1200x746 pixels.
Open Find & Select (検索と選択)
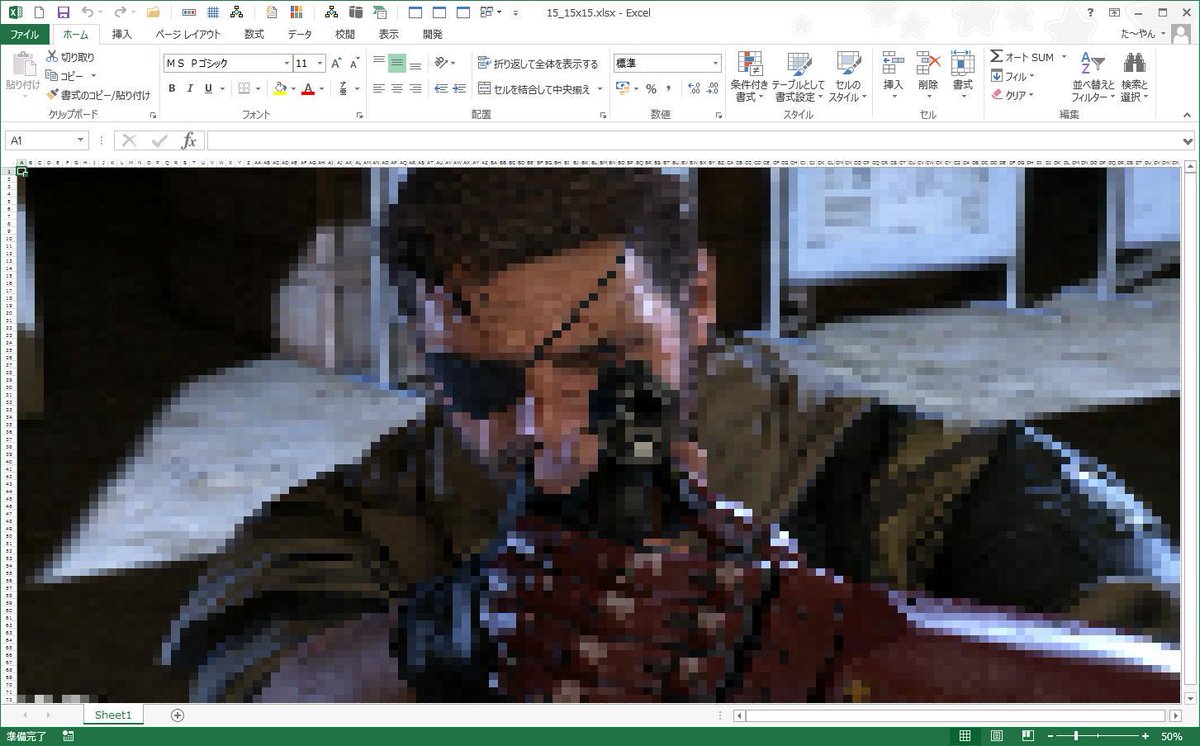pos(1134,77)
